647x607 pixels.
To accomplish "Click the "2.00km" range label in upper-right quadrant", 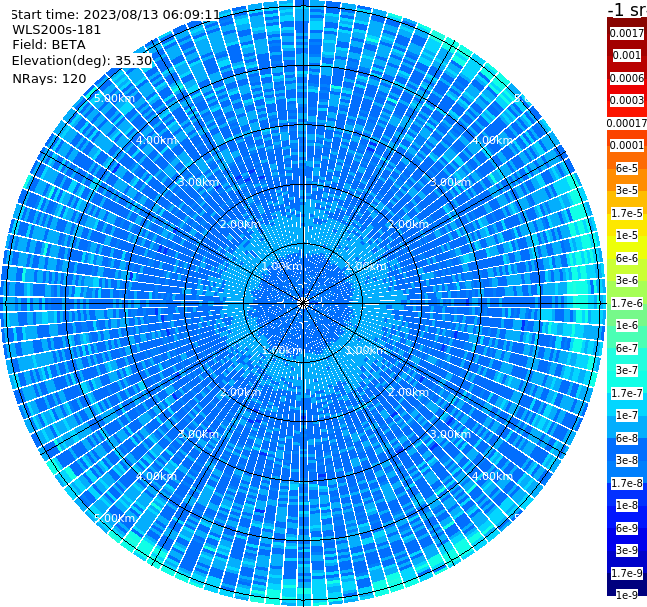I will pyautogui.click(x=409, y=224).
